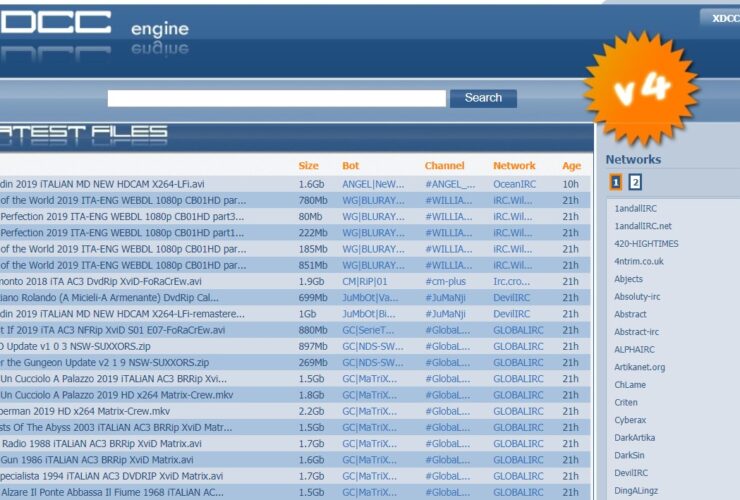Open the OceanIRC network link in table
Viewport: 740px width, 500px height.
click(x=517, y=184)
